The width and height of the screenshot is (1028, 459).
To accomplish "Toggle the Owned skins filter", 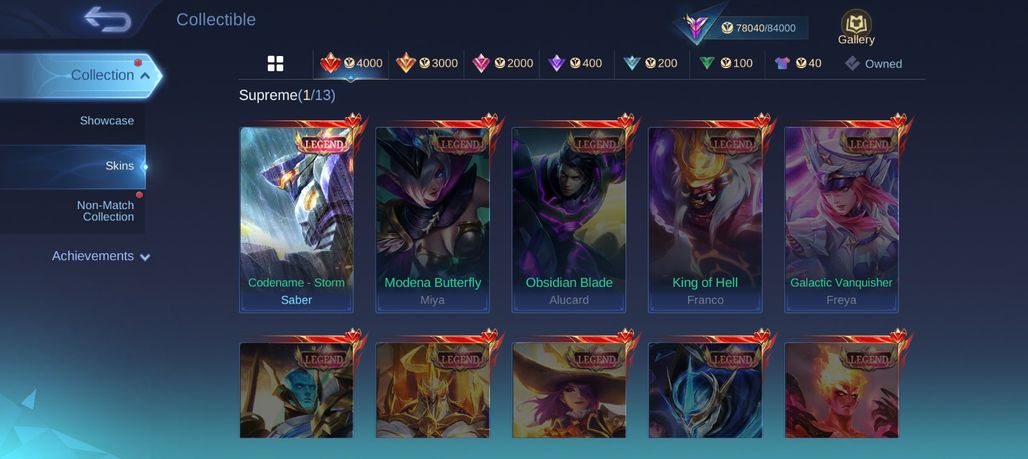I will (873, 64).
